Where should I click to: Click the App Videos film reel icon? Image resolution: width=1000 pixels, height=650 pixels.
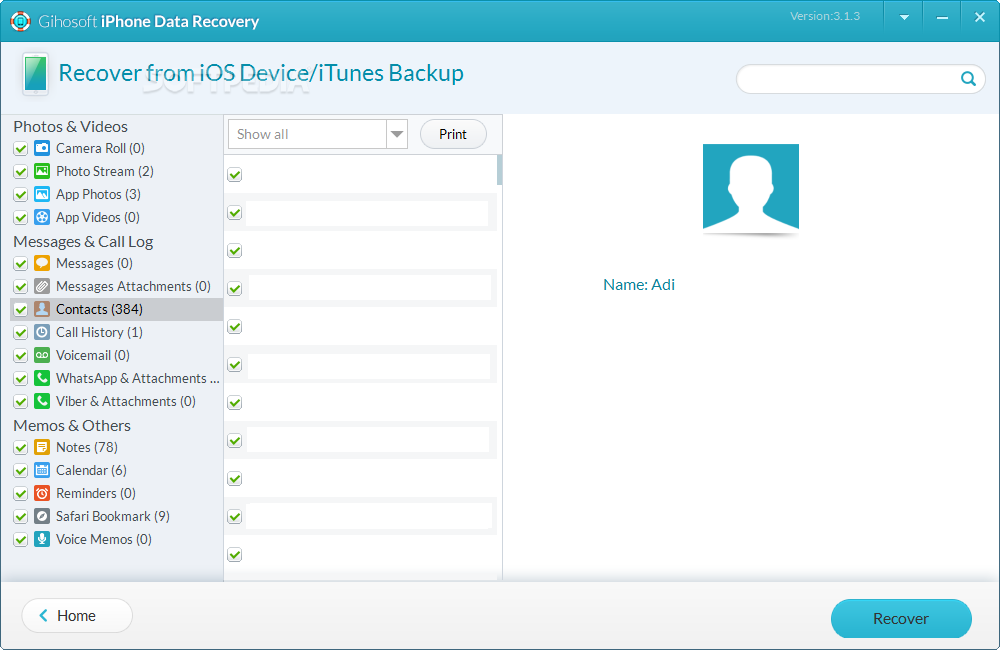[42, 217]
